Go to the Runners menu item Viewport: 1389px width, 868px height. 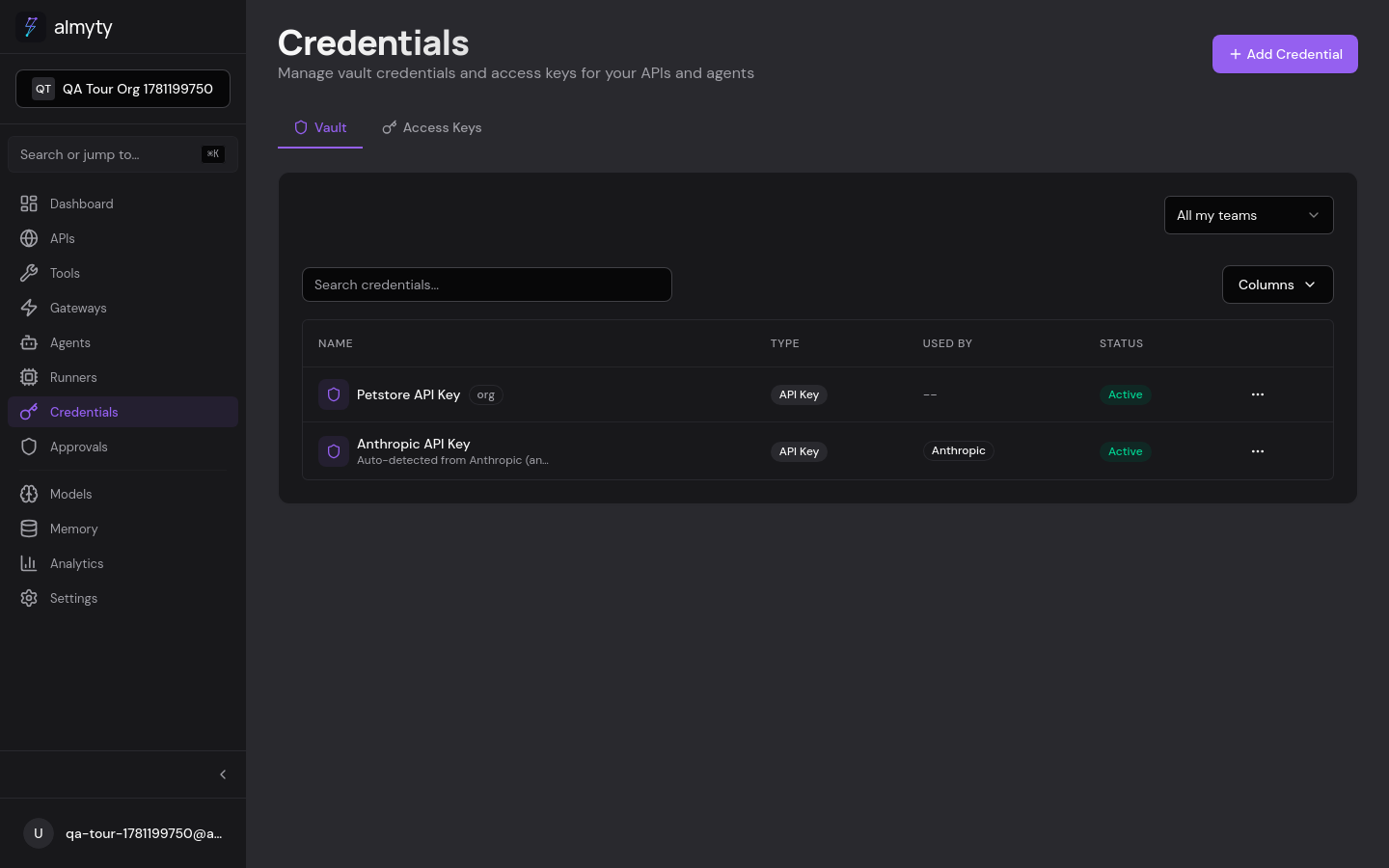point(123,377)
